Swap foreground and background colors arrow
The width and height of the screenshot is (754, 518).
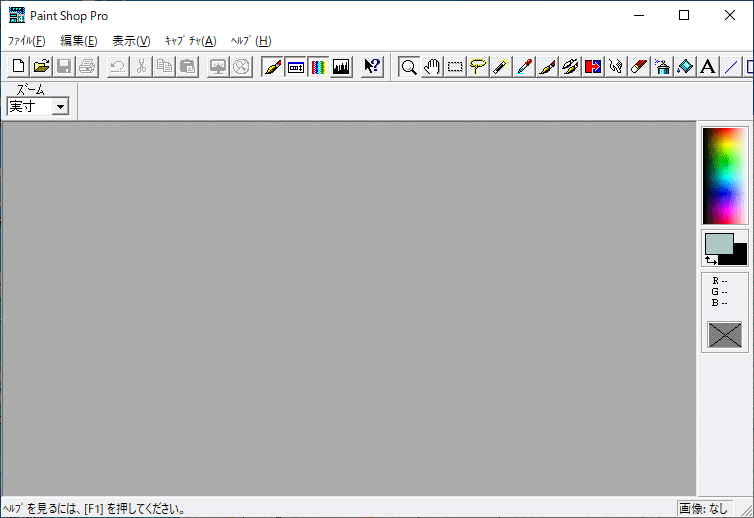coord(711,260)
